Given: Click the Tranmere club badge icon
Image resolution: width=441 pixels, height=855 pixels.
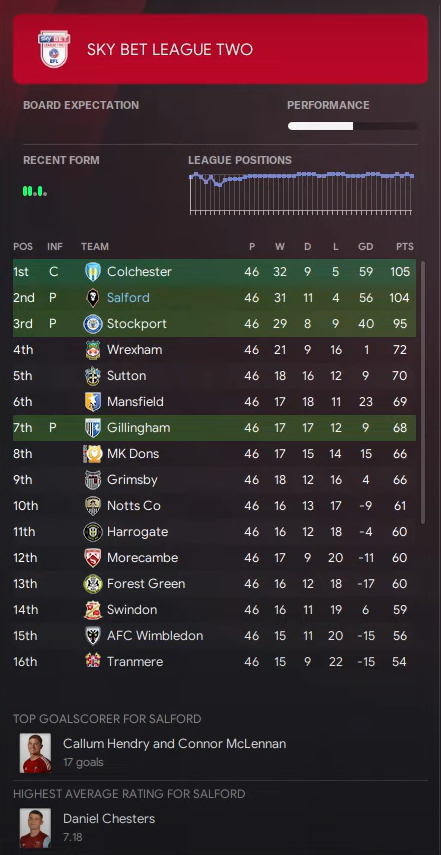Looking at the screenshot, I should [93, 661].
